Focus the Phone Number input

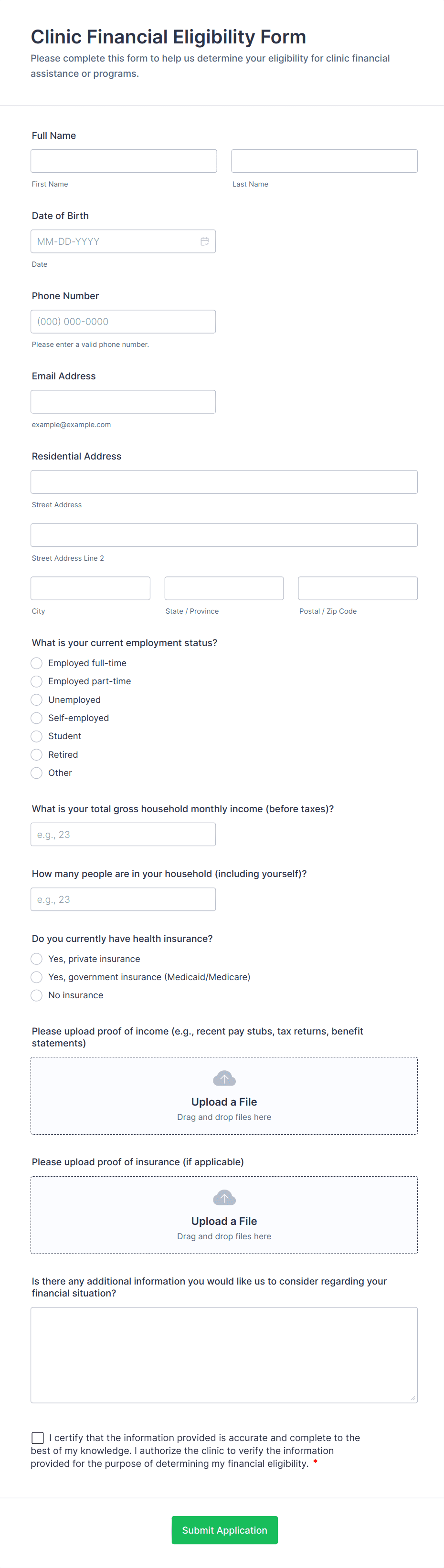coord(123,322)
